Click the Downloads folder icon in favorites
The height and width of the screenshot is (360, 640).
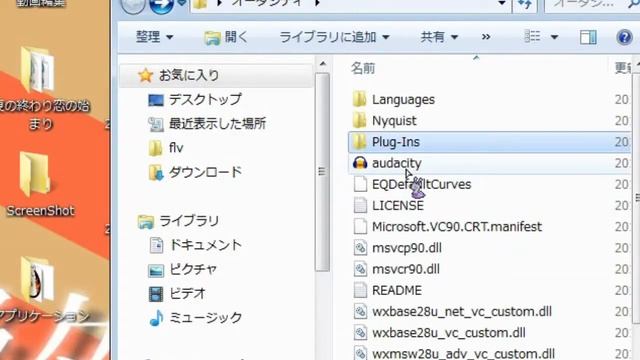click(156, 172)
